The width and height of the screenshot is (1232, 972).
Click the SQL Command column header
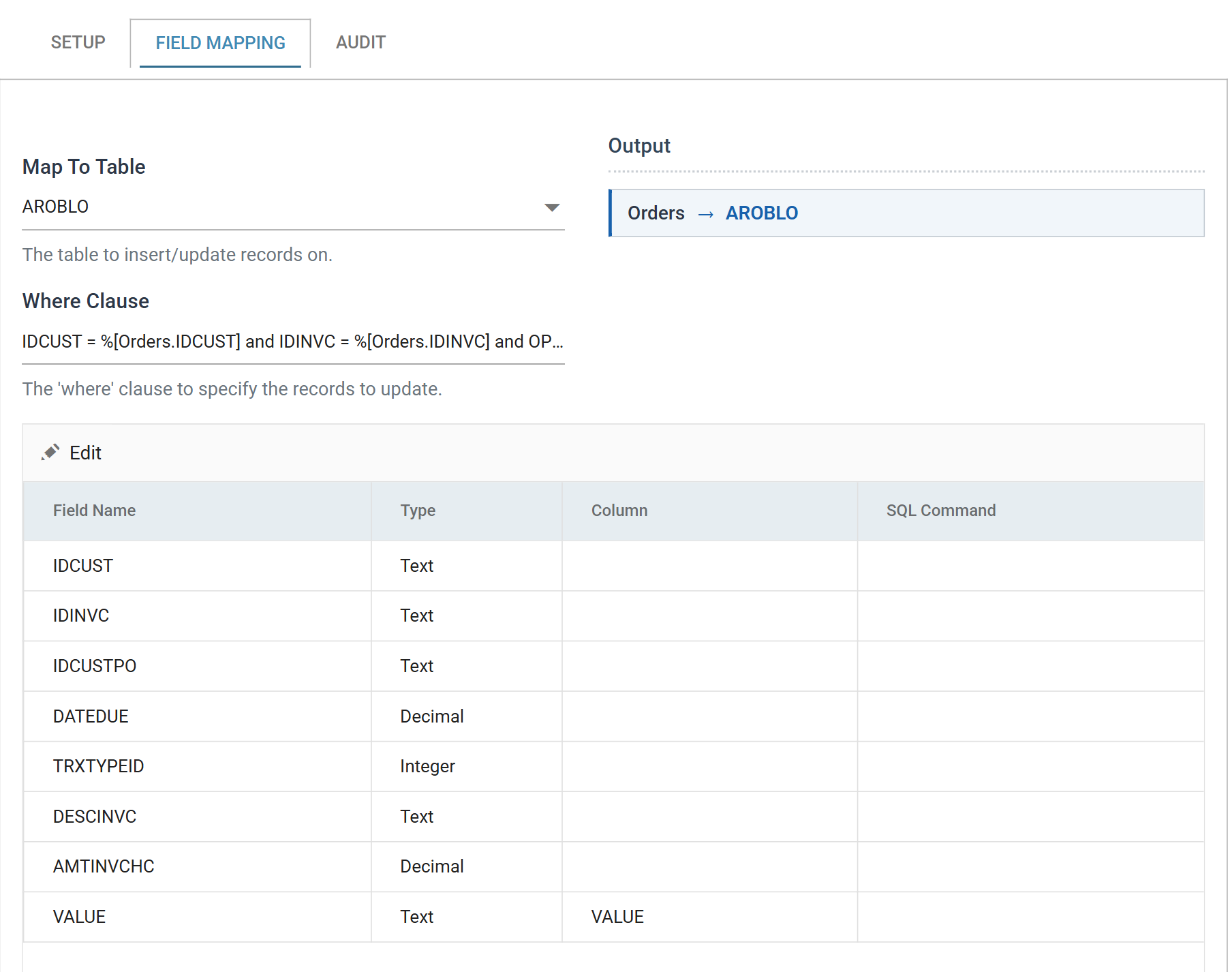[x=940, y=511]
